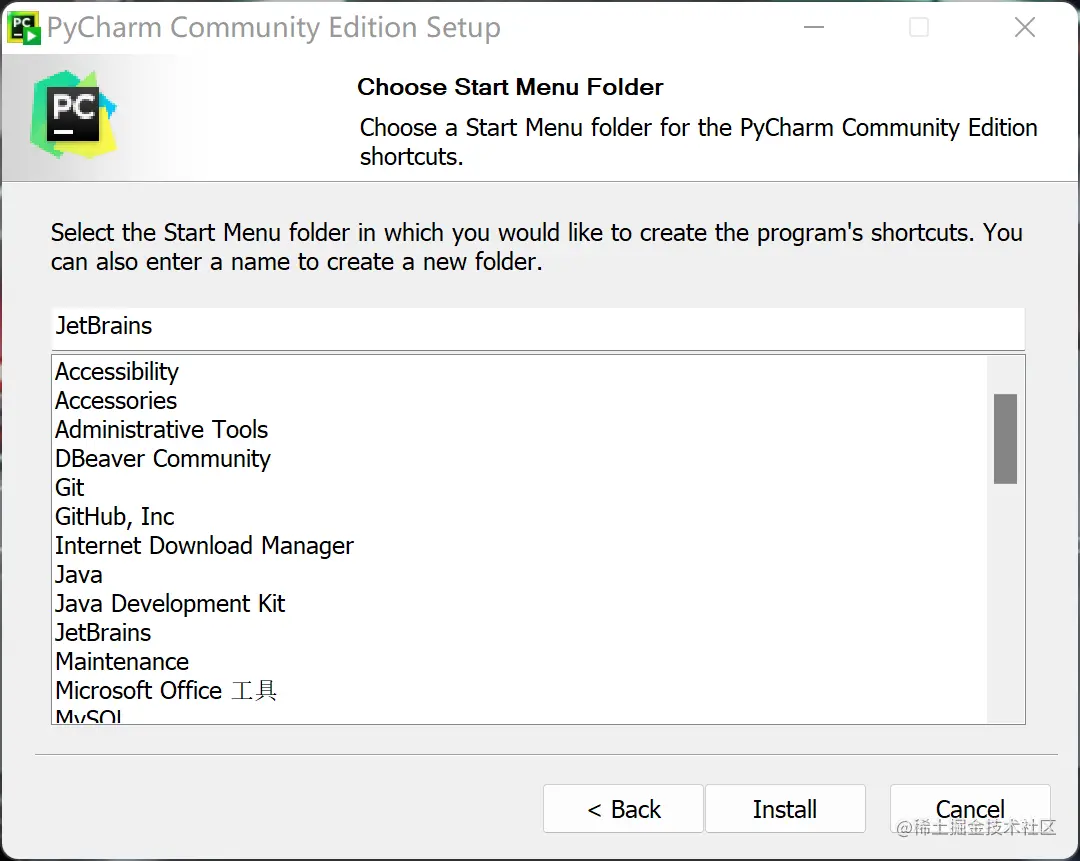
Task: Select the Accessories folder entry
Action: tap(116, 401)
